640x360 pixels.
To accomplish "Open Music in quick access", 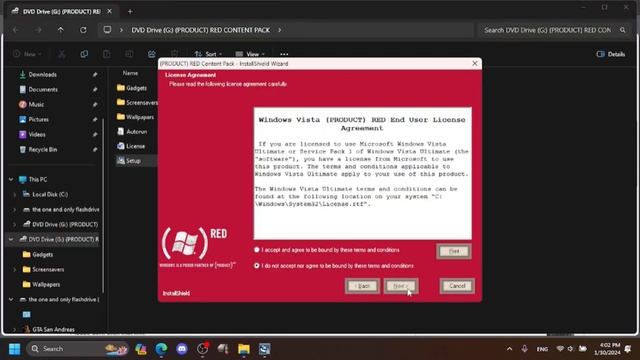I will coord(36,104).
